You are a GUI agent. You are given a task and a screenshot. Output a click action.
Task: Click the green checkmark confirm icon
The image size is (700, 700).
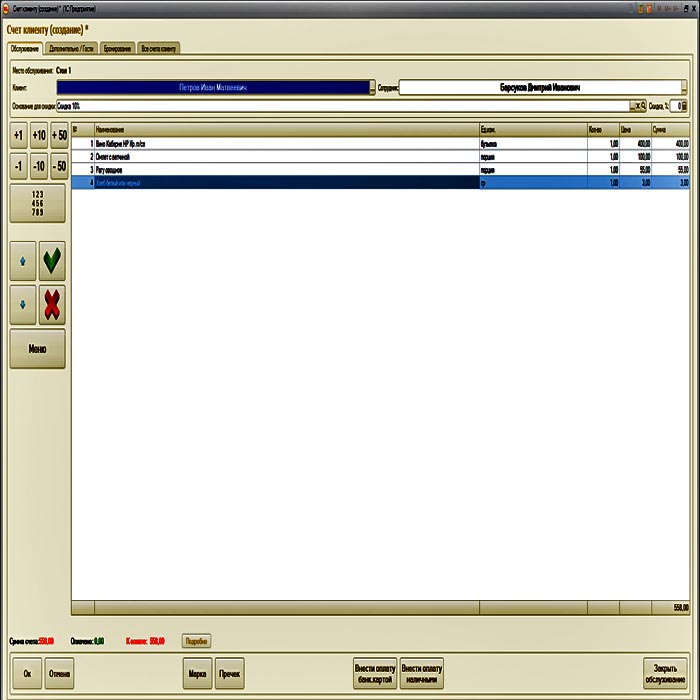(52, 261)
